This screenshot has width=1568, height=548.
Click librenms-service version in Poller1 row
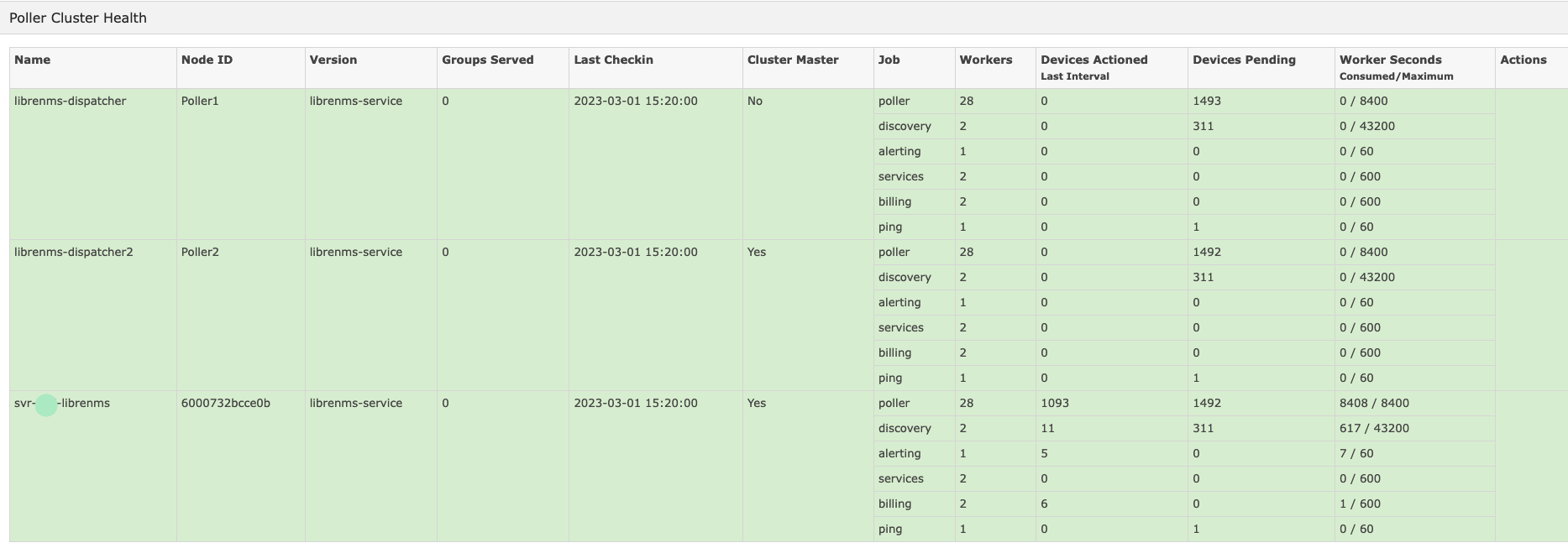pos(356,101)
